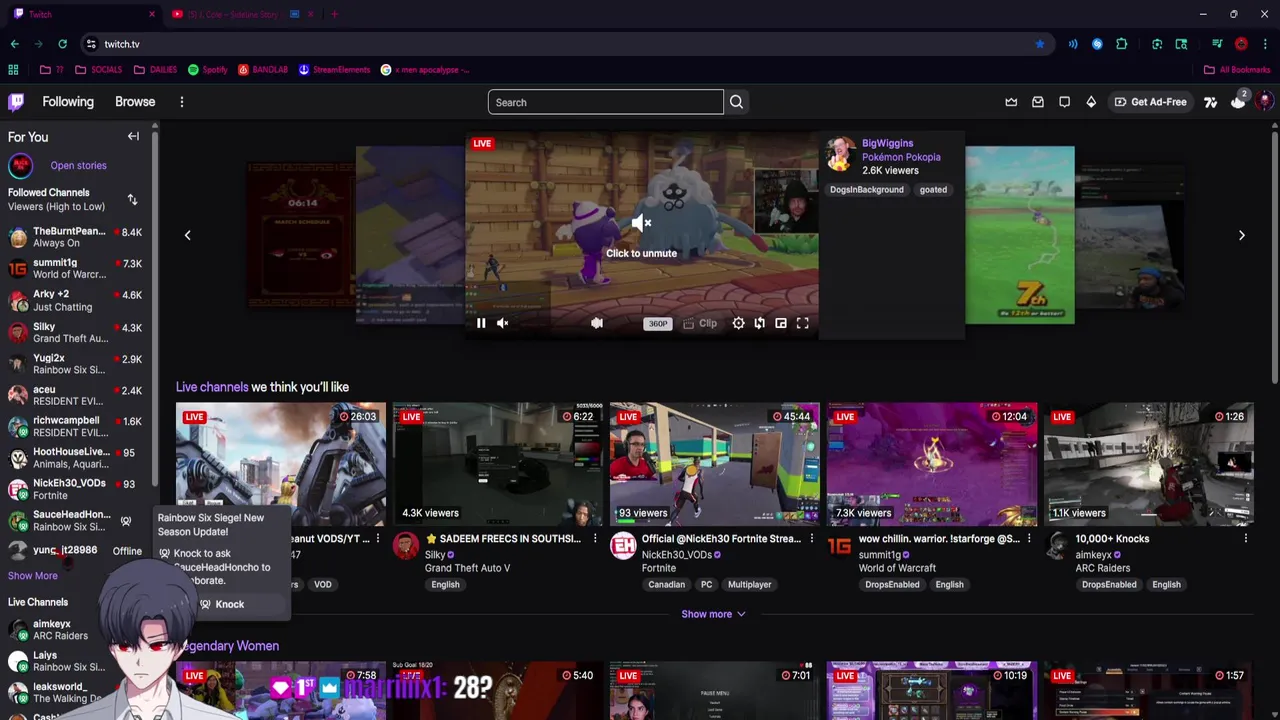Expand Show more under live channels
Screen dimensions: 1280x720
click(x=713, y=614)
